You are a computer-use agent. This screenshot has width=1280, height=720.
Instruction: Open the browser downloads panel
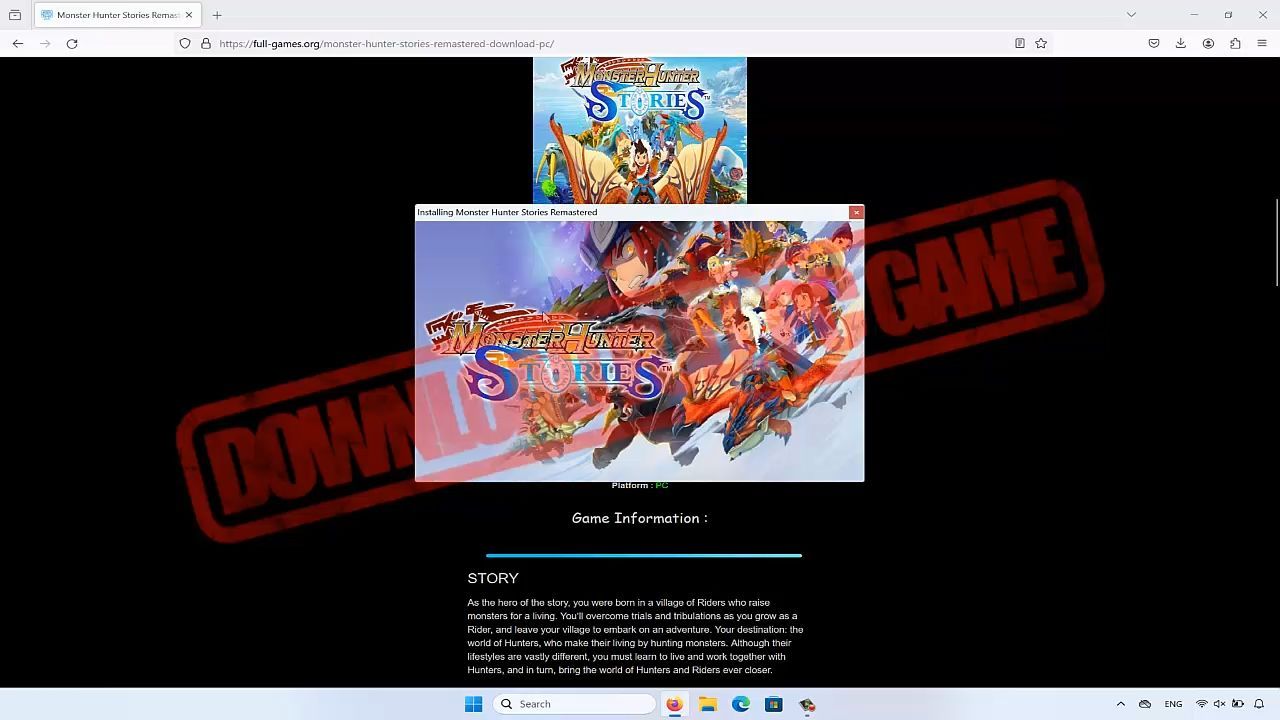click(1181, 43)
